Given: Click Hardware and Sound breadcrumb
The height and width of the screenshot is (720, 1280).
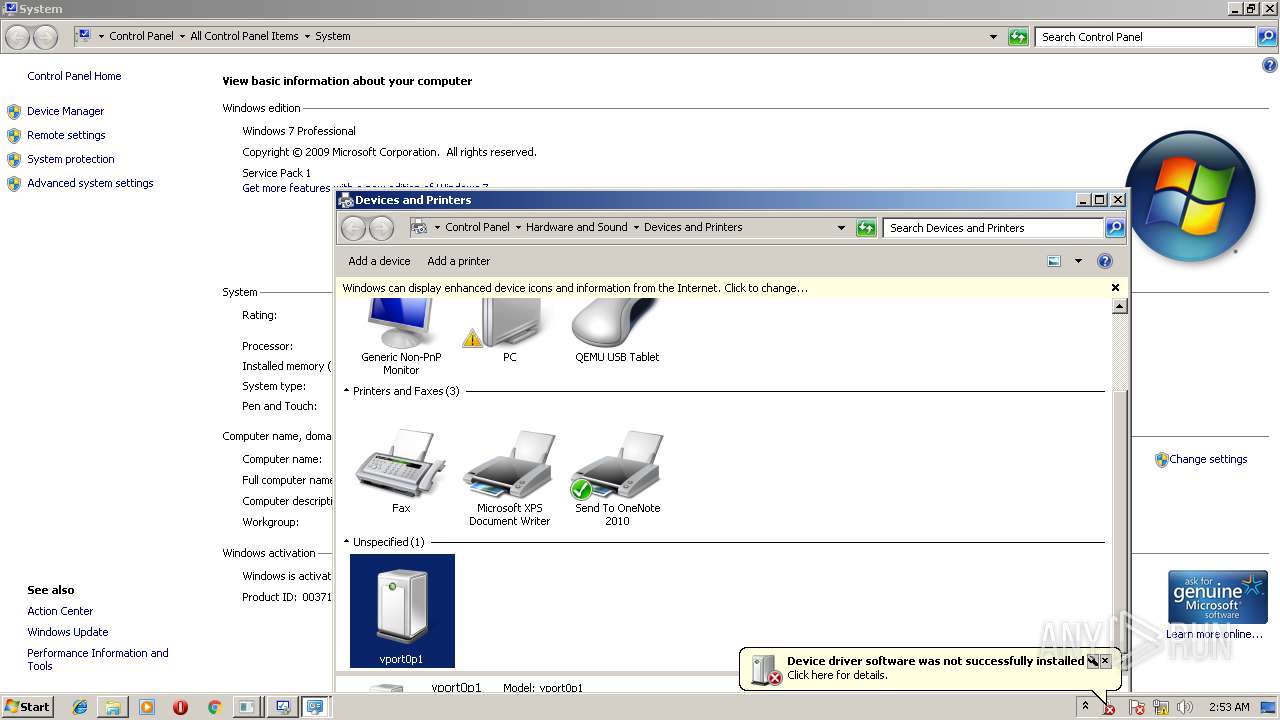Looking at the screenshot, I should click(x=577, y=227).
